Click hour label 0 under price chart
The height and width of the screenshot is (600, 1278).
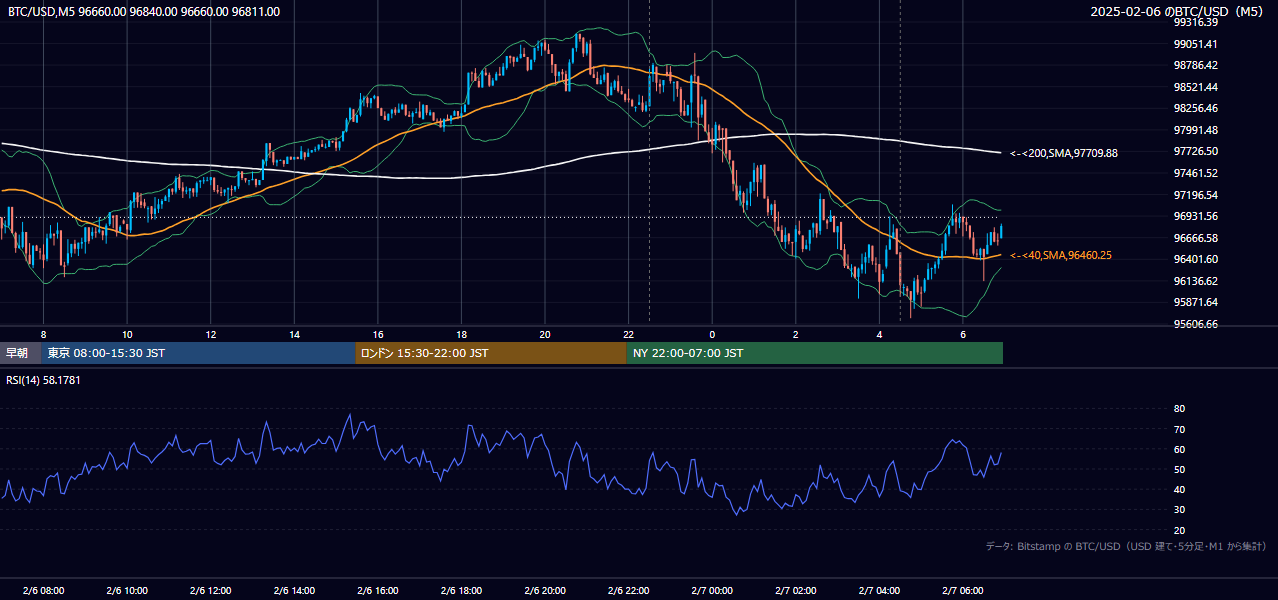coord(712,334)
